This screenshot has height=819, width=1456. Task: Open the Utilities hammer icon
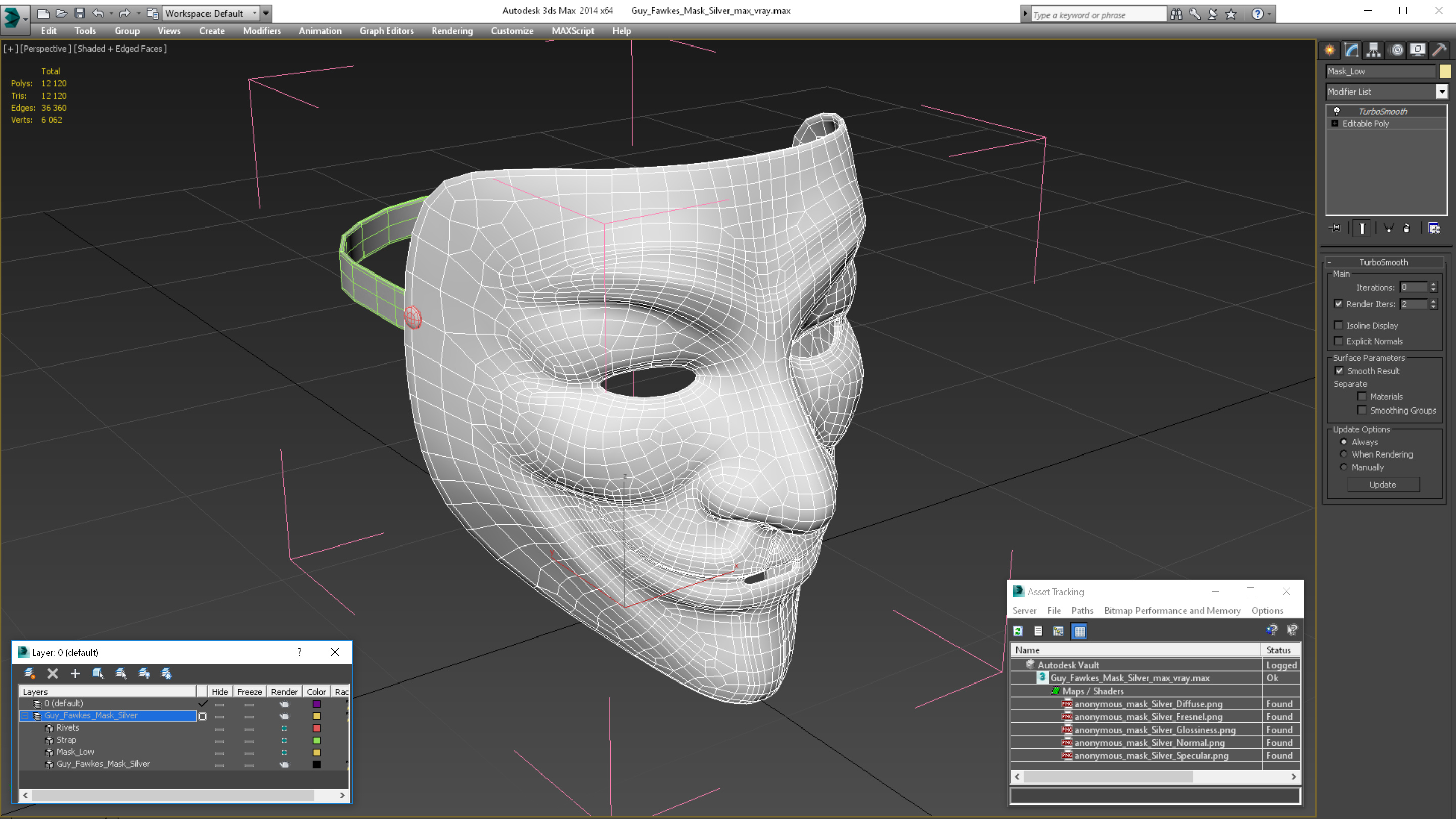point(1440,51)
